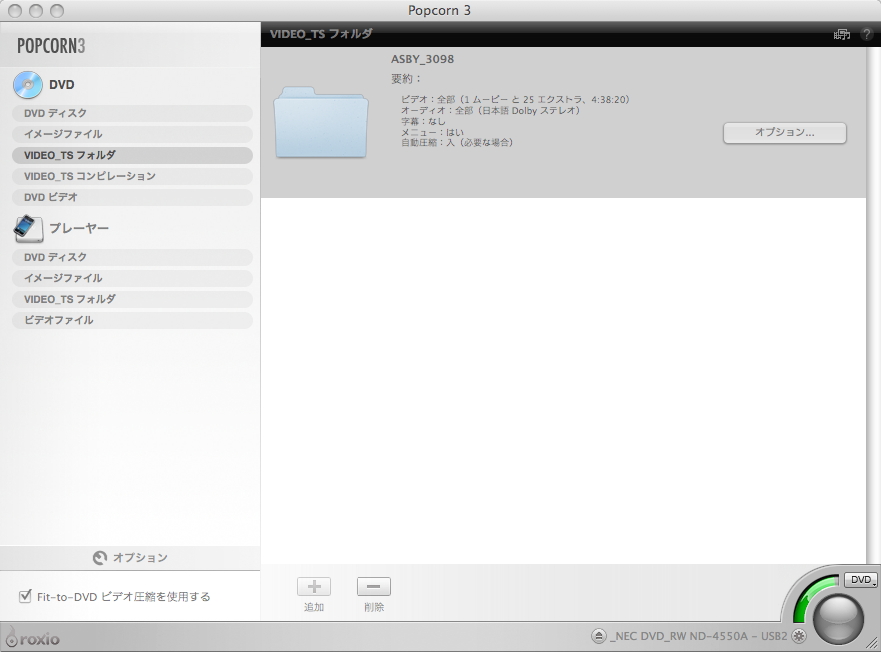This screenshot has width=881, height=652.
Task: Click the DVD section heading
Action: click(x=62, y=85)
